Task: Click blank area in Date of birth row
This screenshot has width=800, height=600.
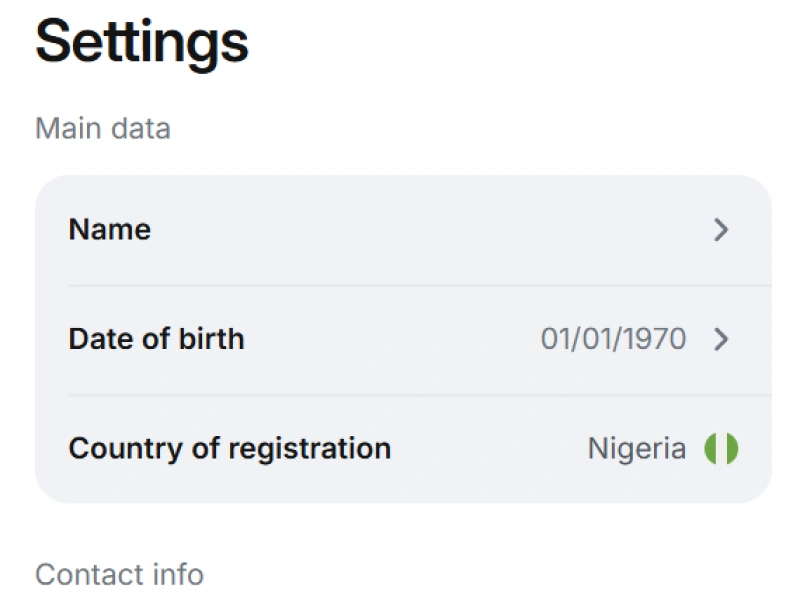Action: coord(390,339)
